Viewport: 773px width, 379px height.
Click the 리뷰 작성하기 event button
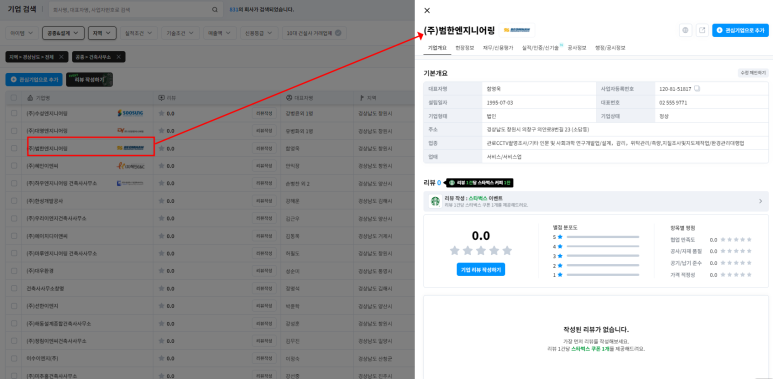pos(90,79)
